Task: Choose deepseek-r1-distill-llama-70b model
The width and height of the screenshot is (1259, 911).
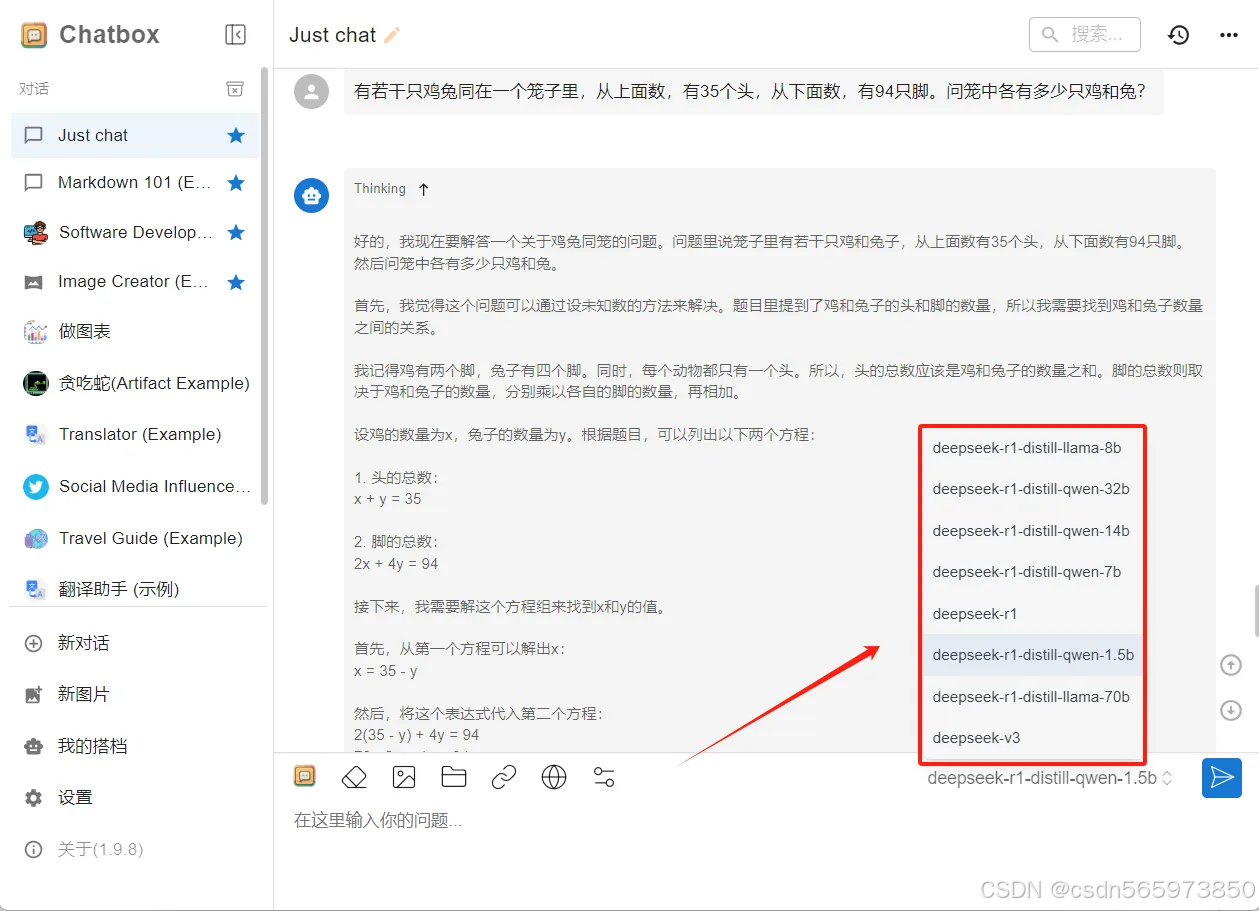Action: coord(1032,696)
